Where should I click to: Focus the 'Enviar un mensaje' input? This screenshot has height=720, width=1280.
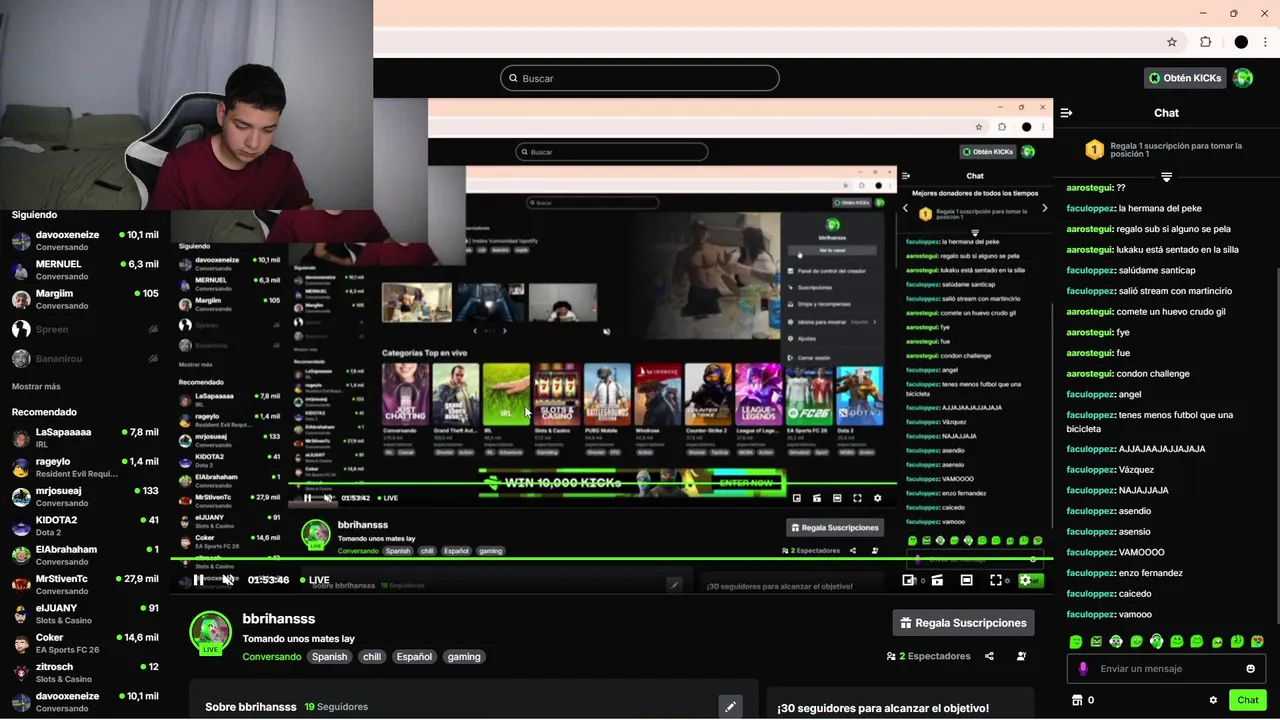(x=1166, y=669)
